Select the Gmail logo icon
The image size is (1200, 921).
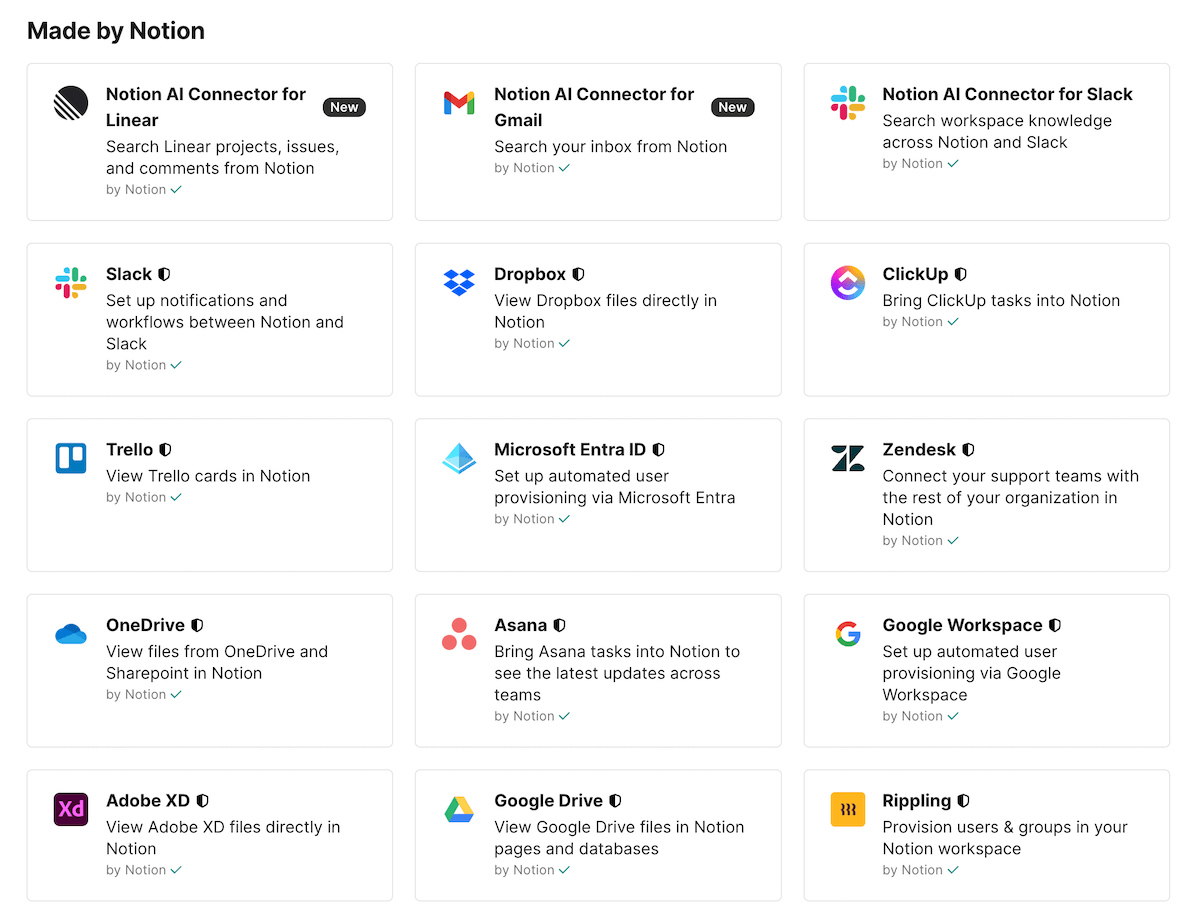tap(459, 103)
